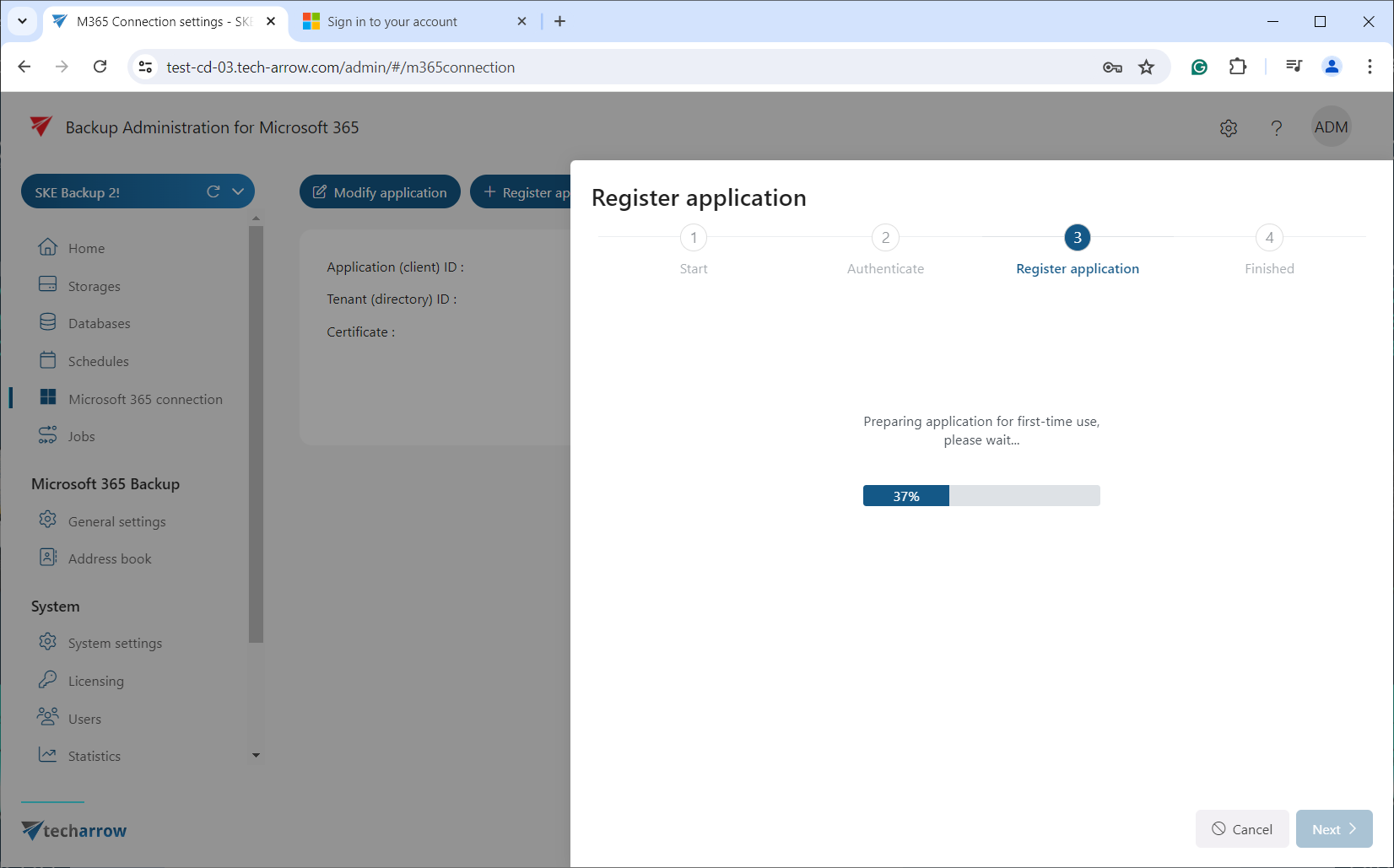The width and height of the screenshot is (1394, 868).
Task: Open the tab search dropdown arrow
Action: [x=22, y=21]
